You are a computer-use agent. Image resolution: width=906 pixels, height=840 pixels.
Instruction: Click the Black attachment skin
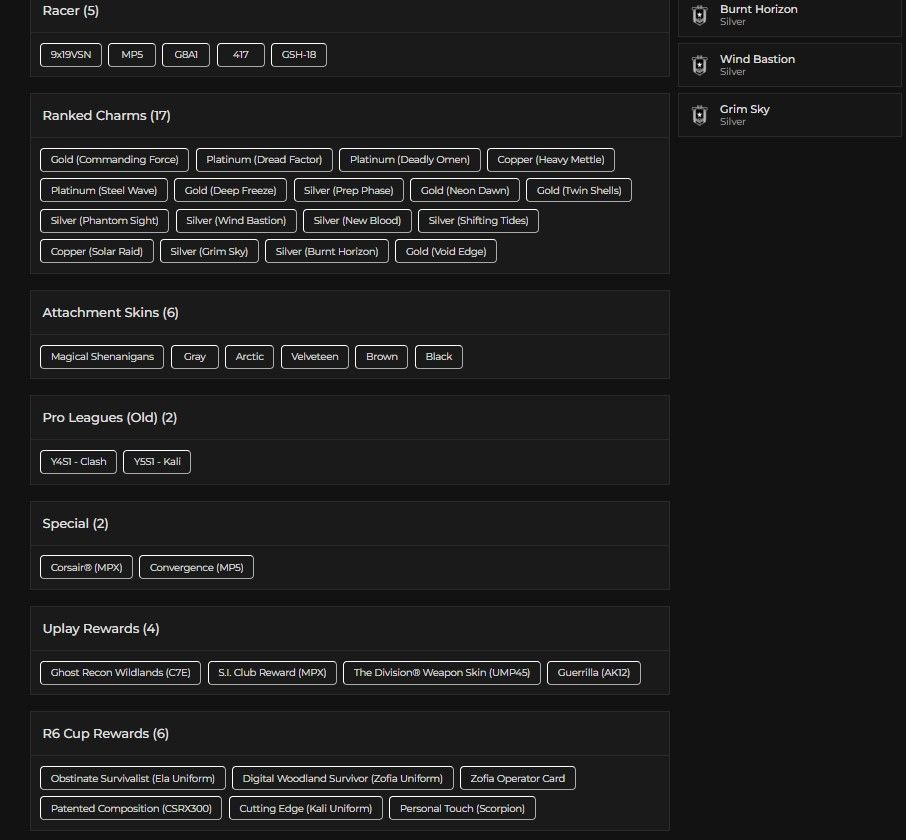439,357
